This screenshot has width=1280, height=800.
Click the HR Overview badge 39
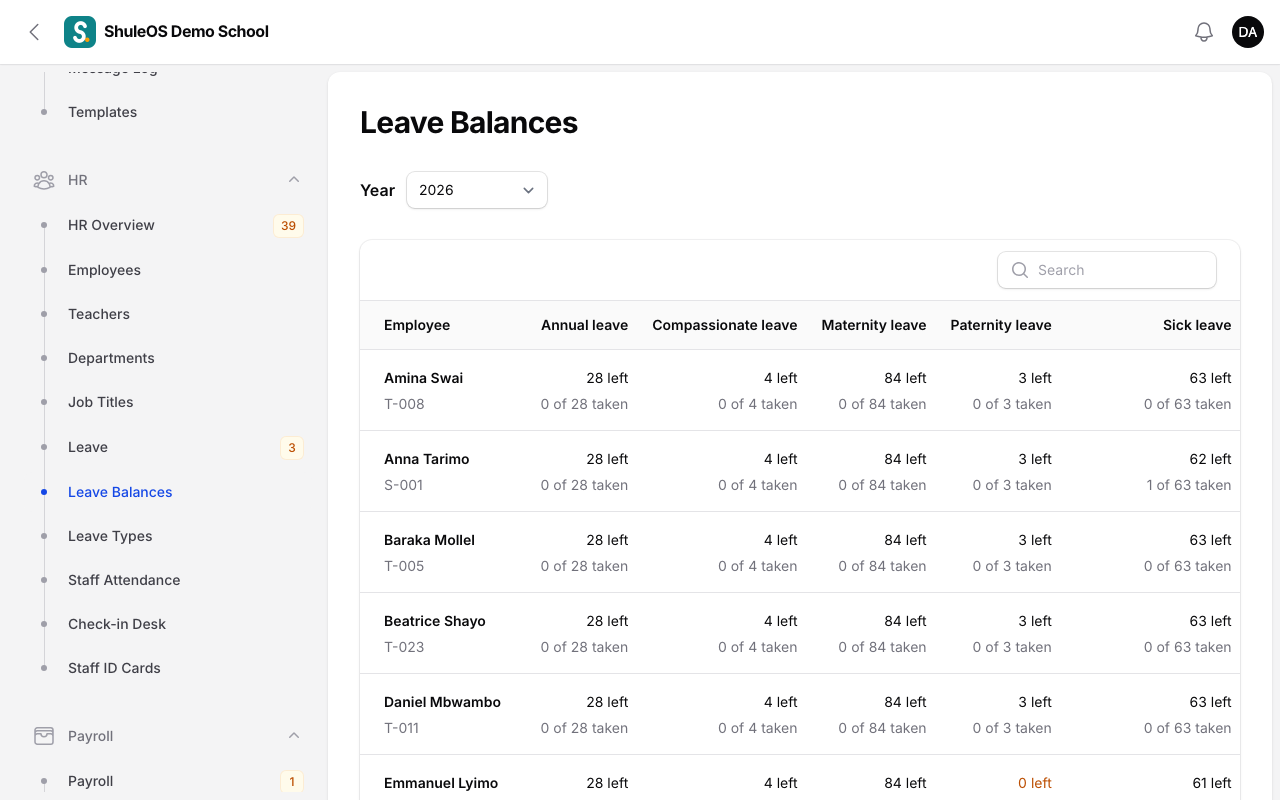pos(288,226)
